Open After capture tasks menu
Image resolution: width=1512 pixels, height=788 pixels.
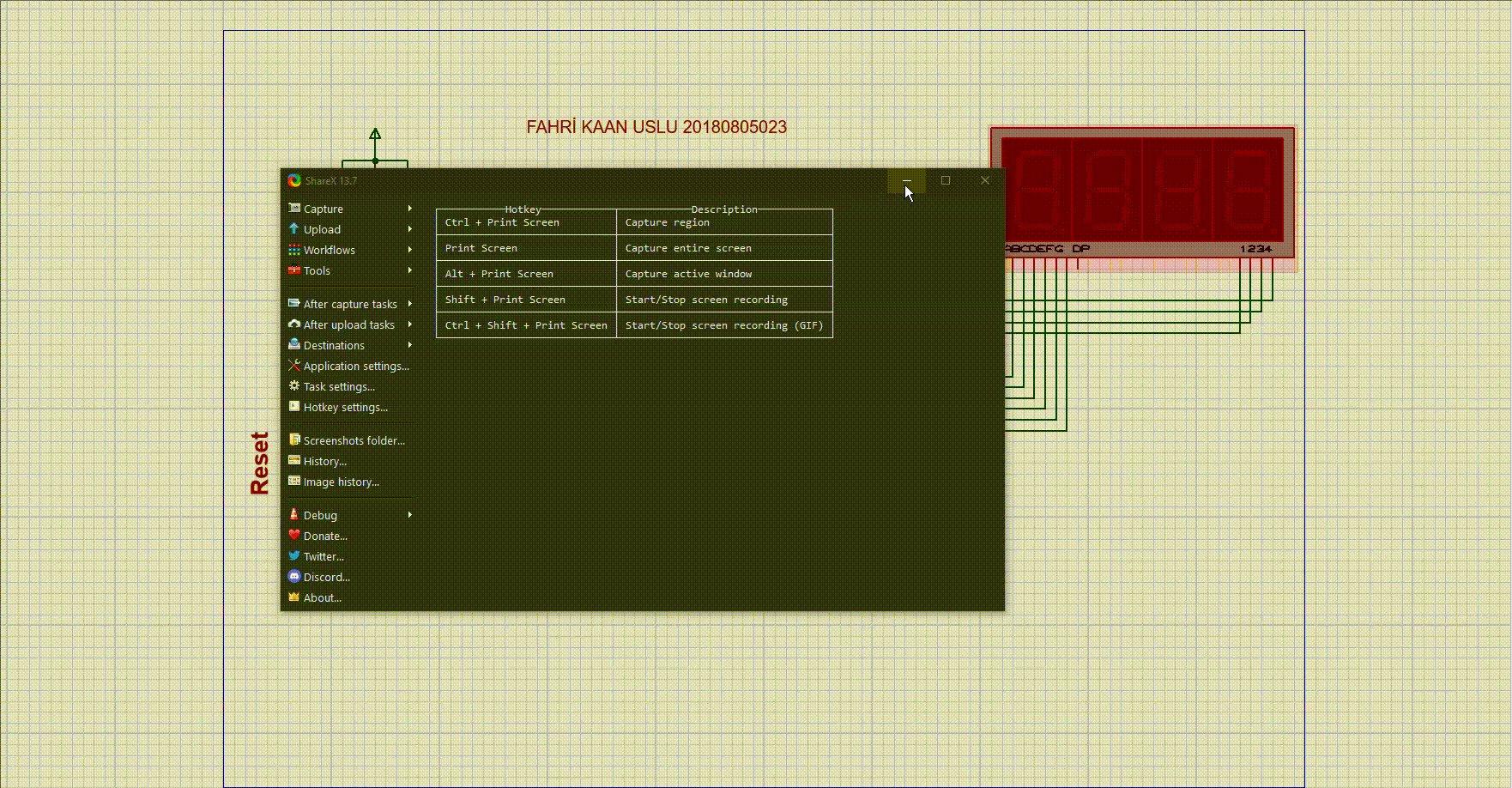pos(350,304)
